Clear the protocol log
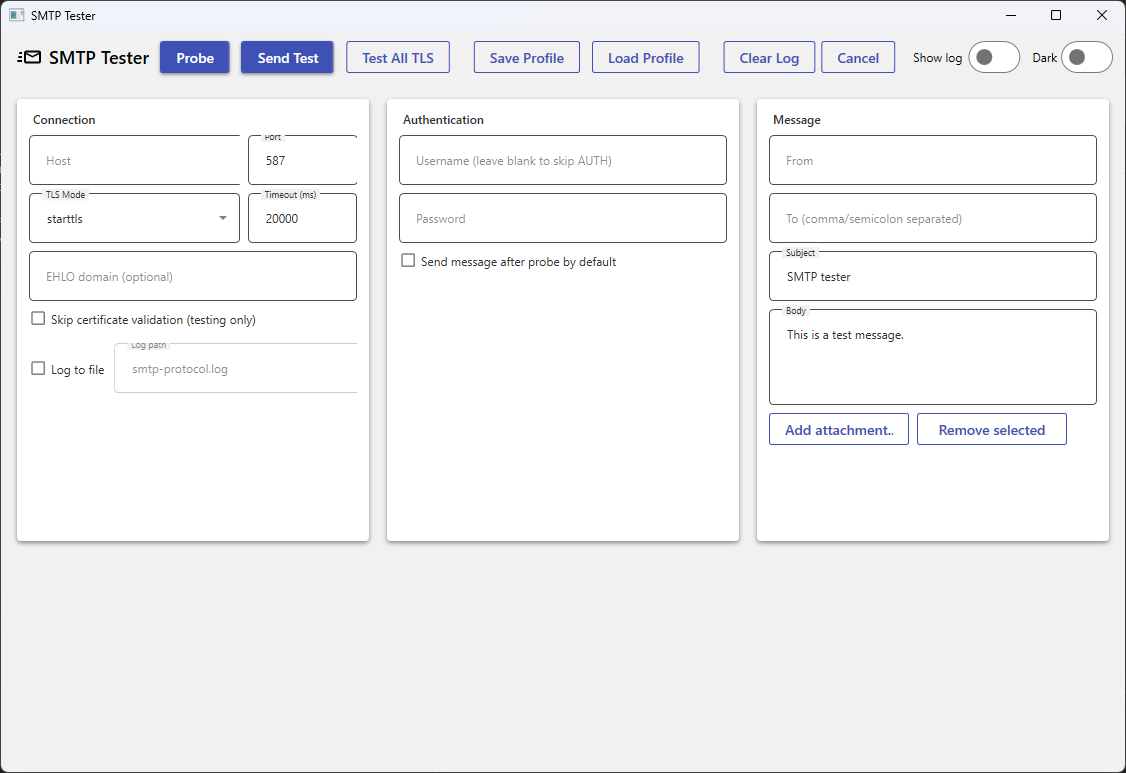 769,57
